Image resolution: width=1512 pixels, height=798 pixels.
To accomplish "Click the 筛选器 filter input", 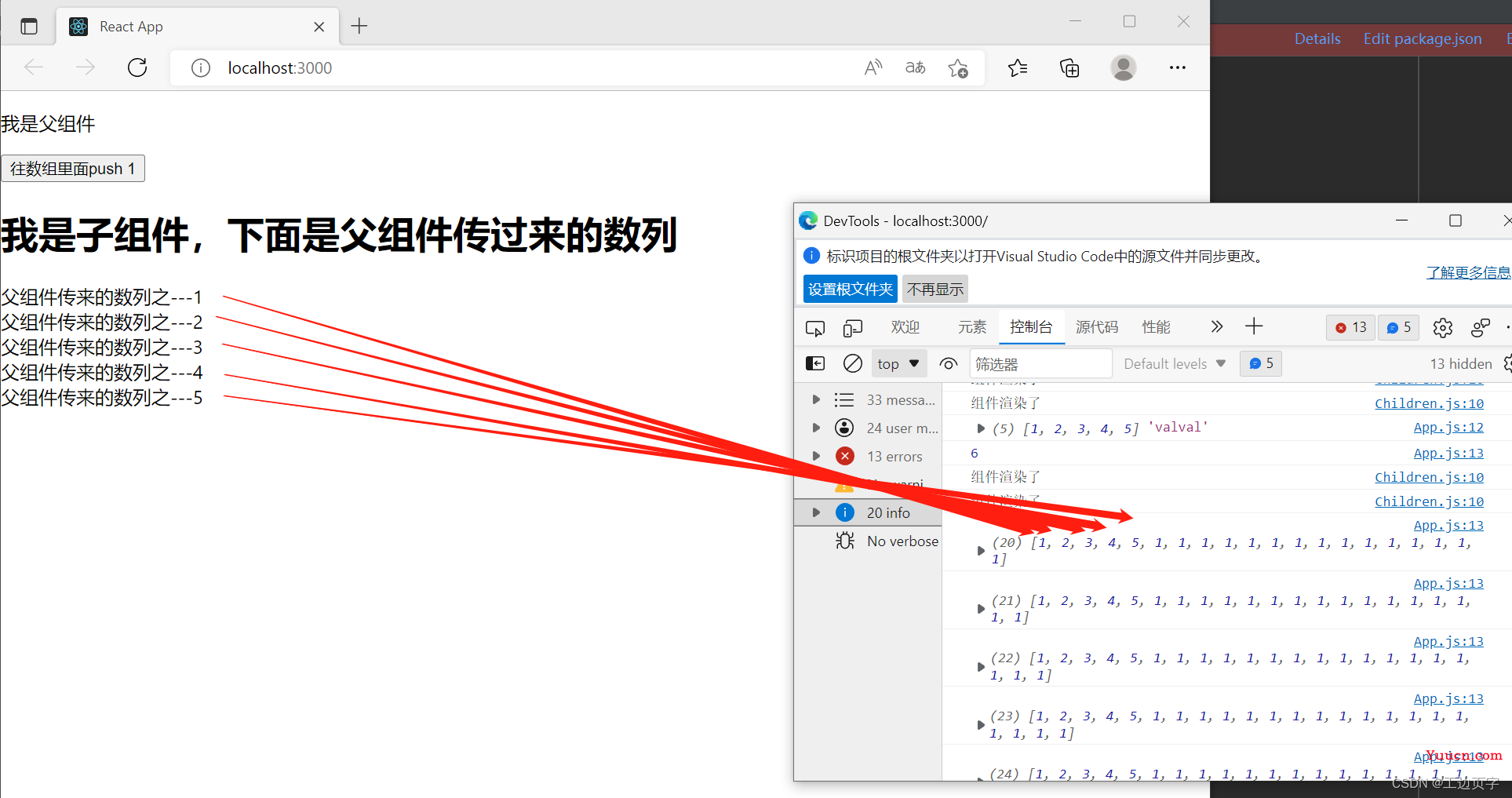I will [1041, 364].
